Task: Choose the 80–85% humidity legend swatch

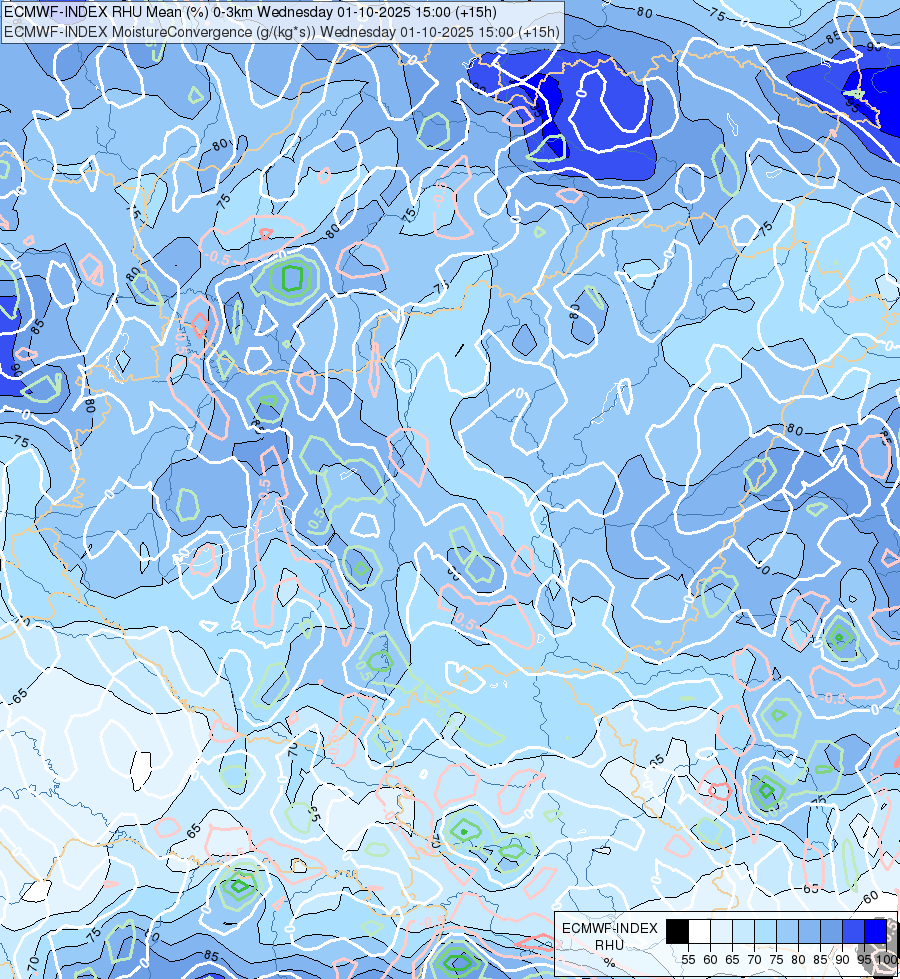Action: click(809, 932)
